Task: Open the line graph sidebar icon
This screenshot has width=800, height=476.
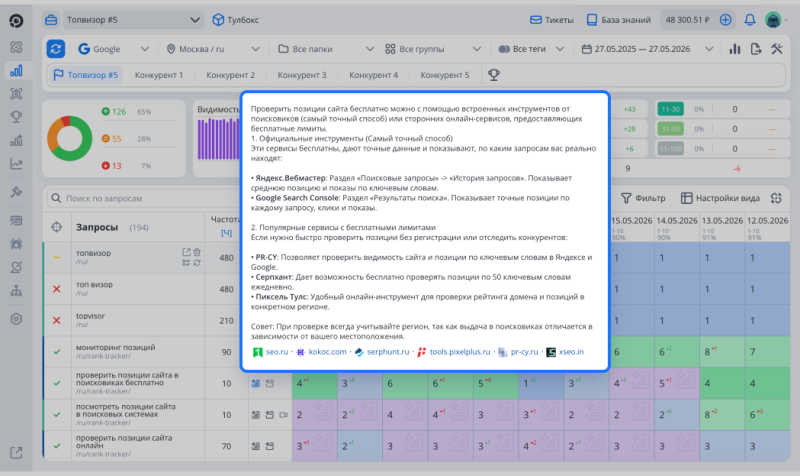Action: [16, 164]
